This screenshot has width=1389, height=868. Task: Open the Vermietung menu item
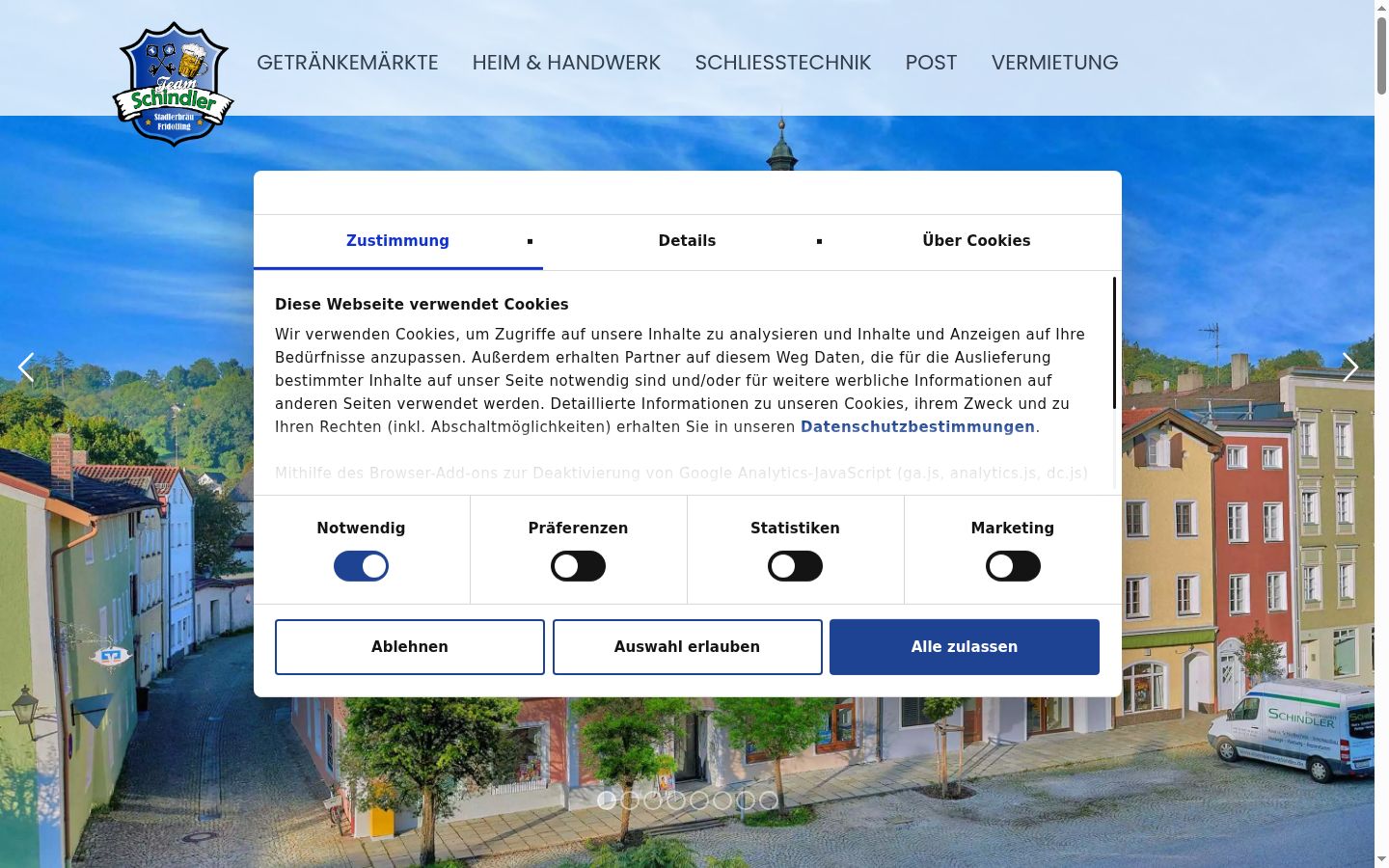1055,63
